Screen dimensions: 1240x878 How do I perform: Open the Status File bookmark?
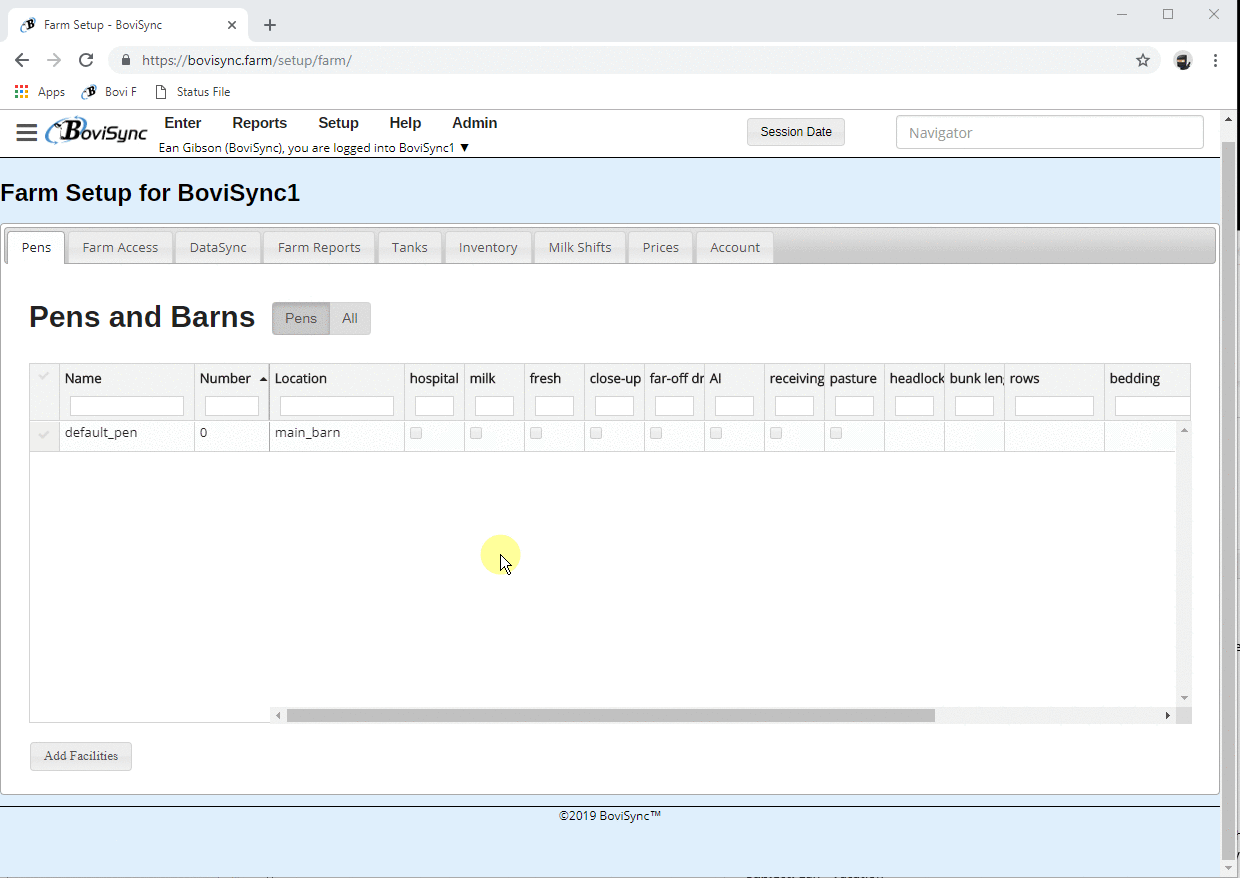point(192,92)
